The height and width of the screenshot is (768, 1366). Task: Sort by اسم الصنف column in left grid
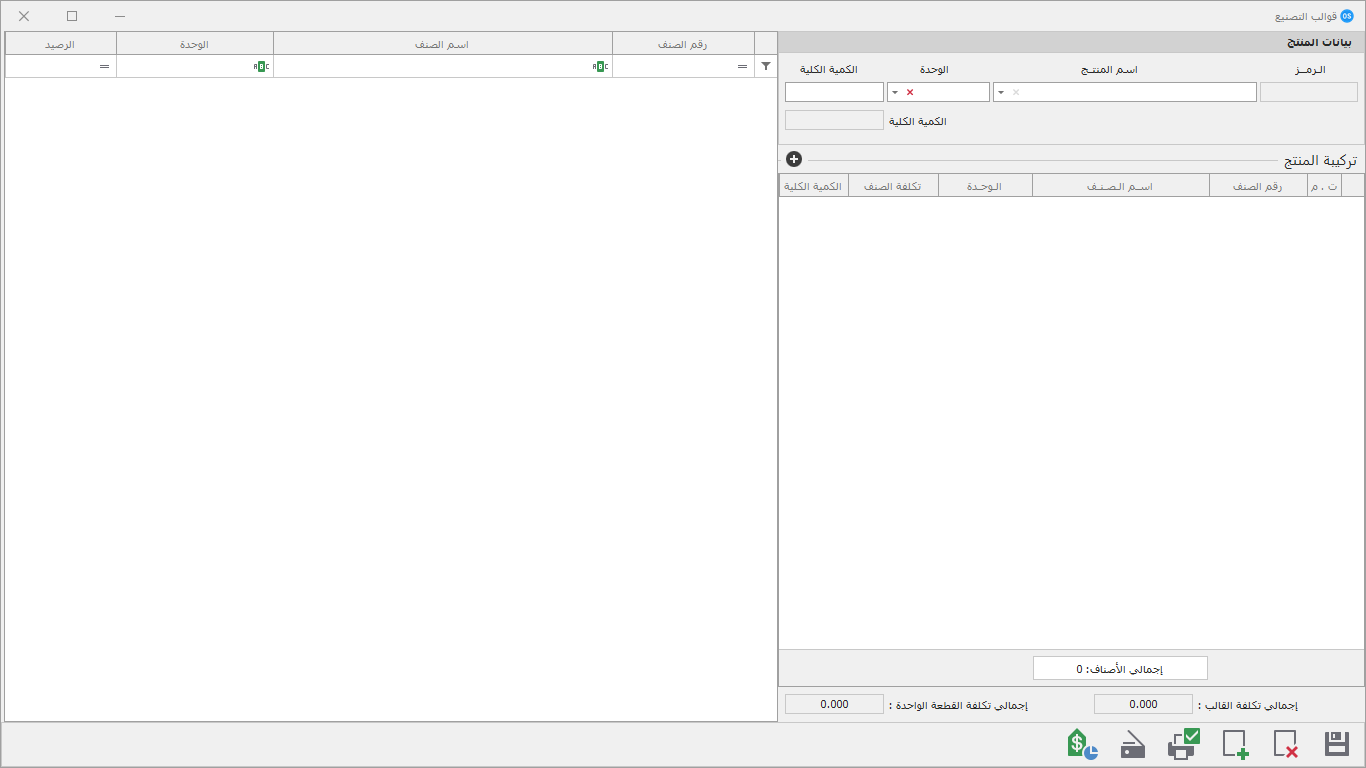tap(443, 44)
